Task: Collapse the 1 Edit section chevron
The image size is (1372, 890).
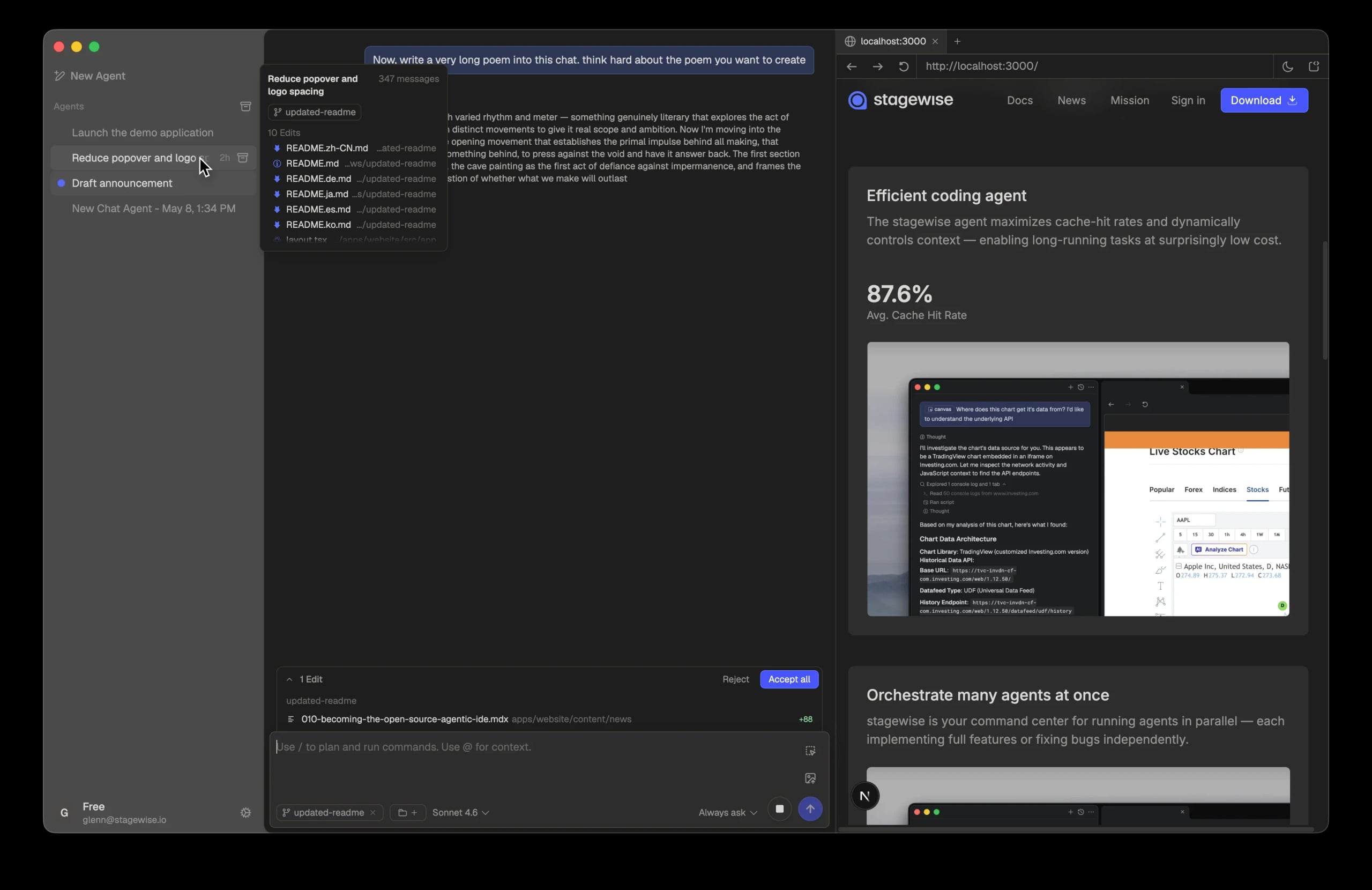Action: (x=289, y=679)
